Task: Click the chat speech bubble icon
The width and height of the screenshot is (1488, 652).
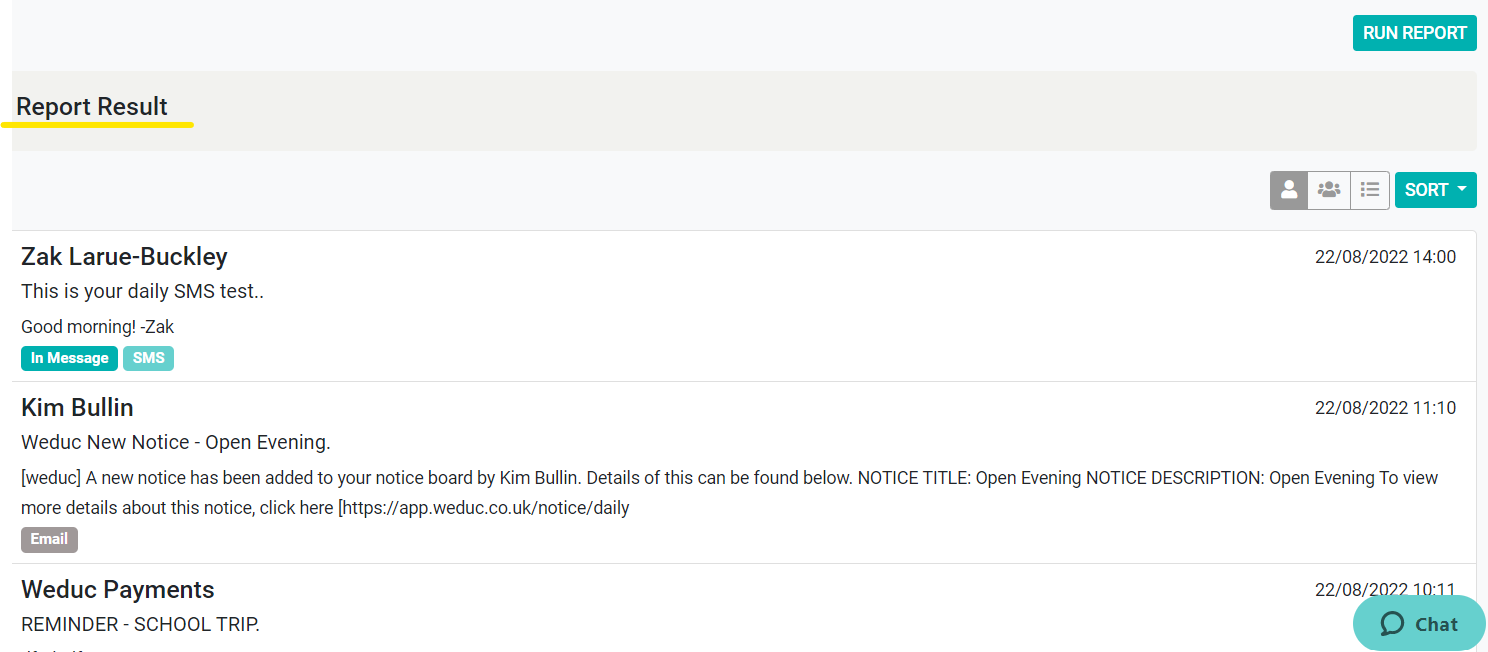Action: (1392, 624)
